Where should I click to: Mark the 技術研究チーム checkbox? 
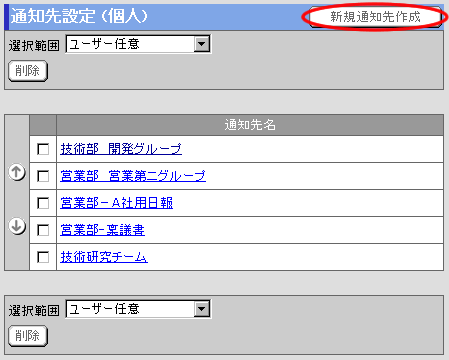pyautogui.click(x=43, y=257)
